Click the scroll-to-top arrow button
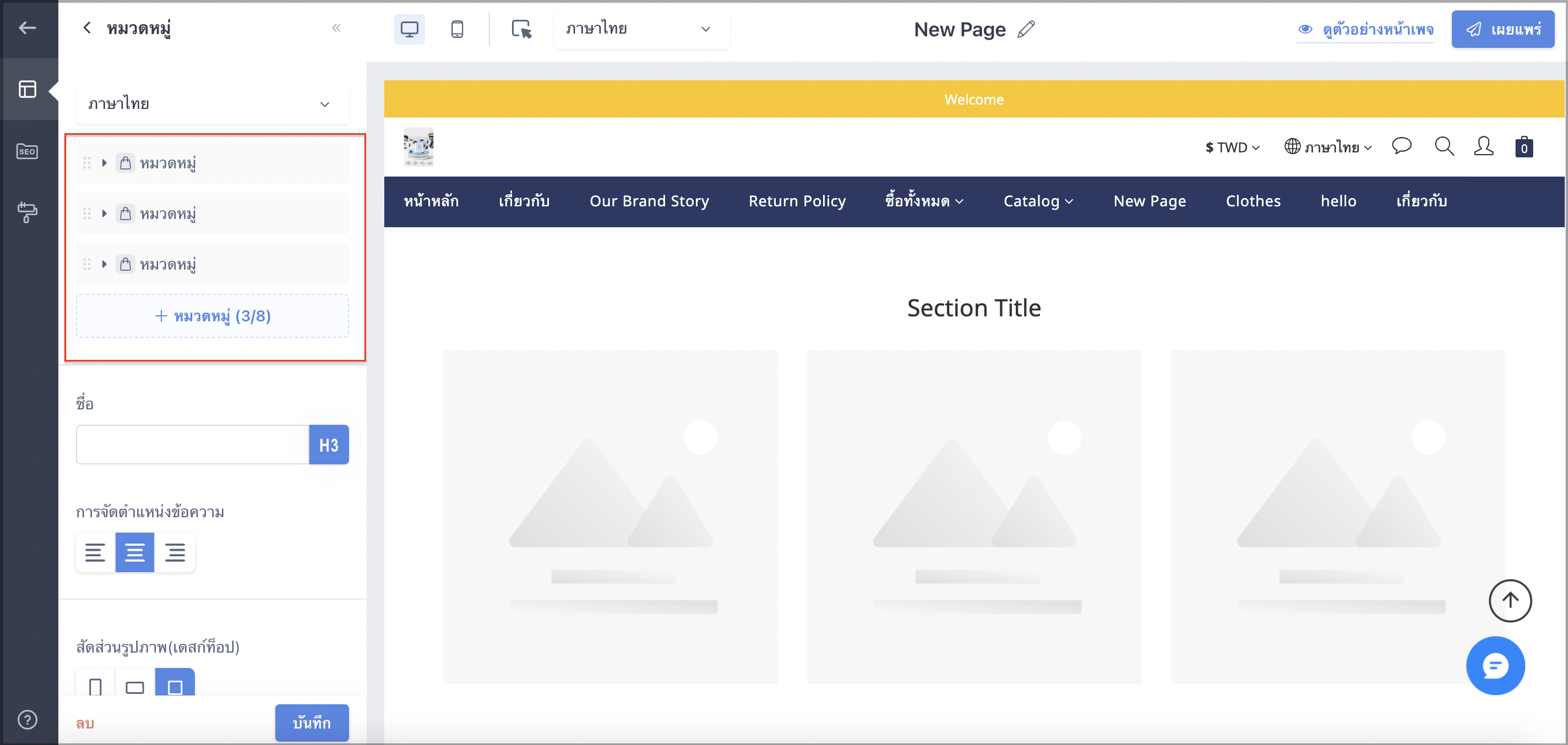Screen dimensions: 1568x745 point(1510,600)
